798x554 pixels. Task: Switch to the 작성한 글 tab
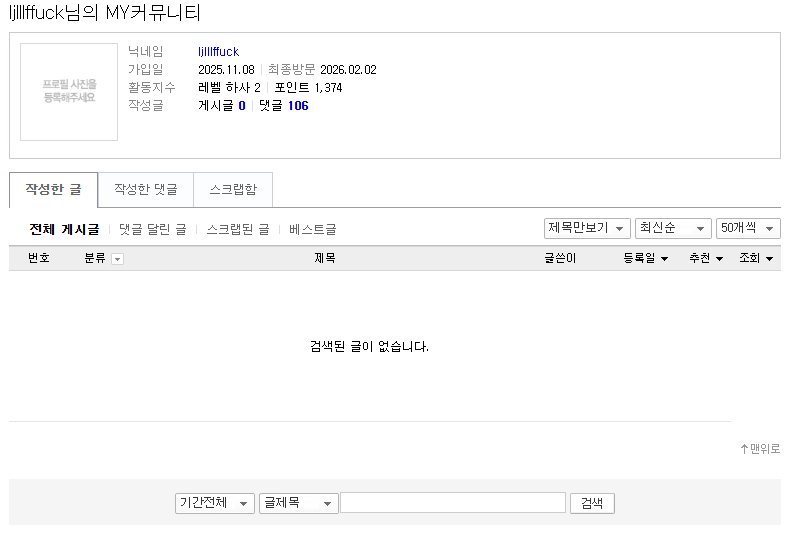point(53,190)
